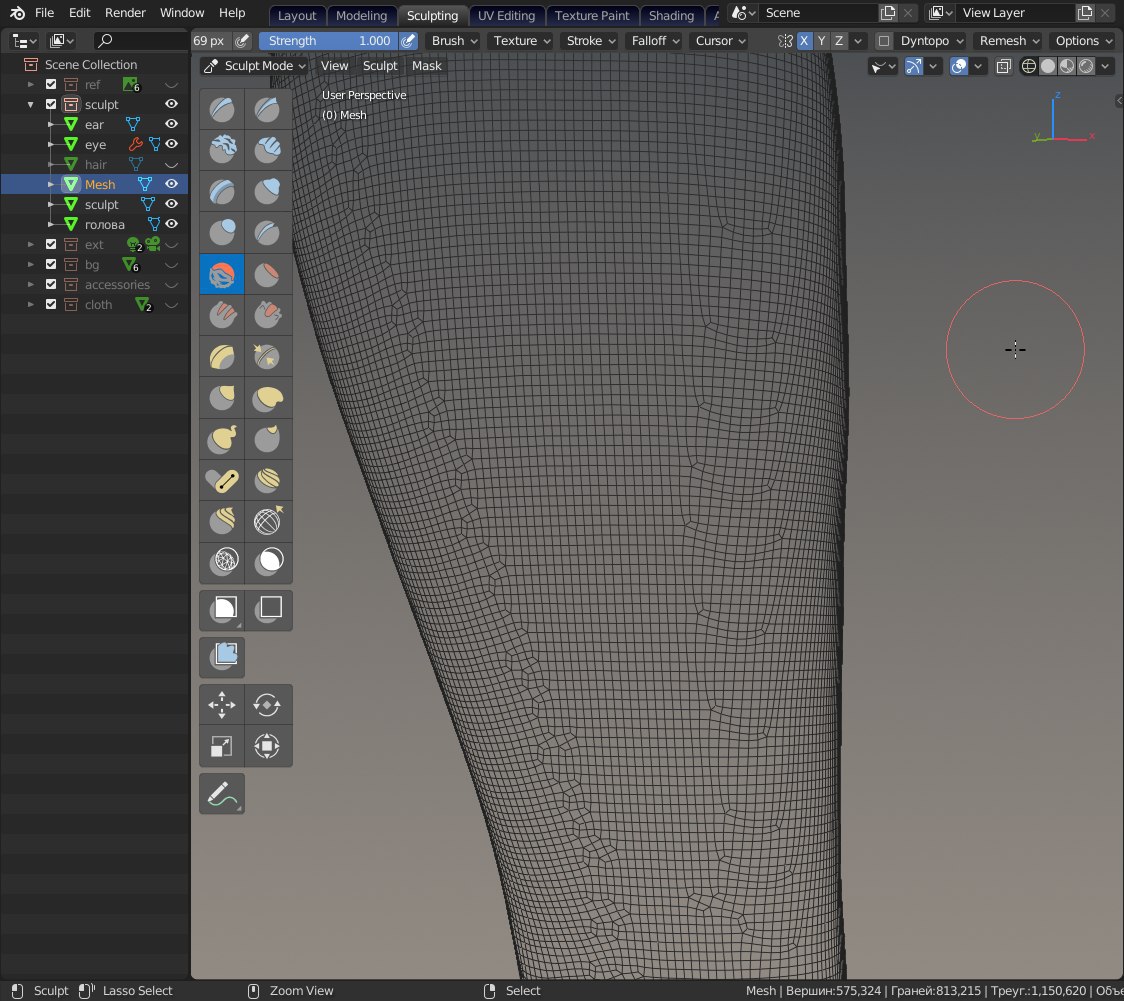Choose the Box Hide tool
Screen dimensions: 1124x1001
tap(267, 609)
